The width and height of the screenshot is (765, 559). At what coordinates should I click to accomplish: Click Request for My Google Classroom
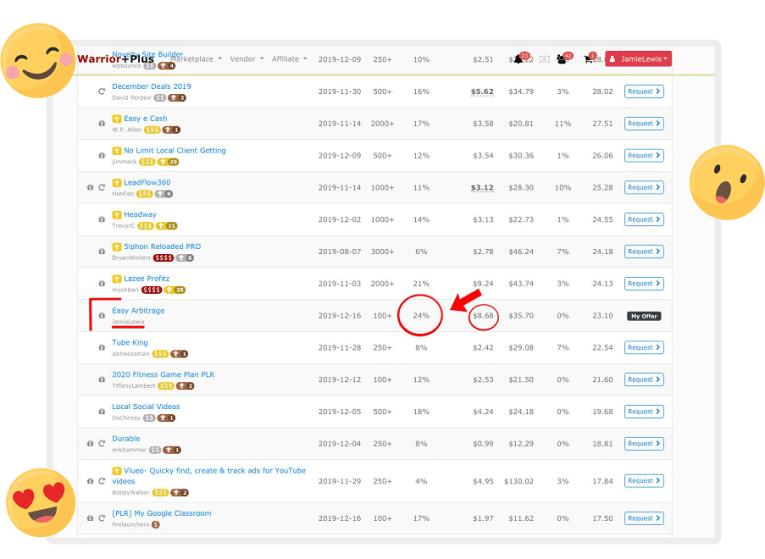[x=644, y=518]
